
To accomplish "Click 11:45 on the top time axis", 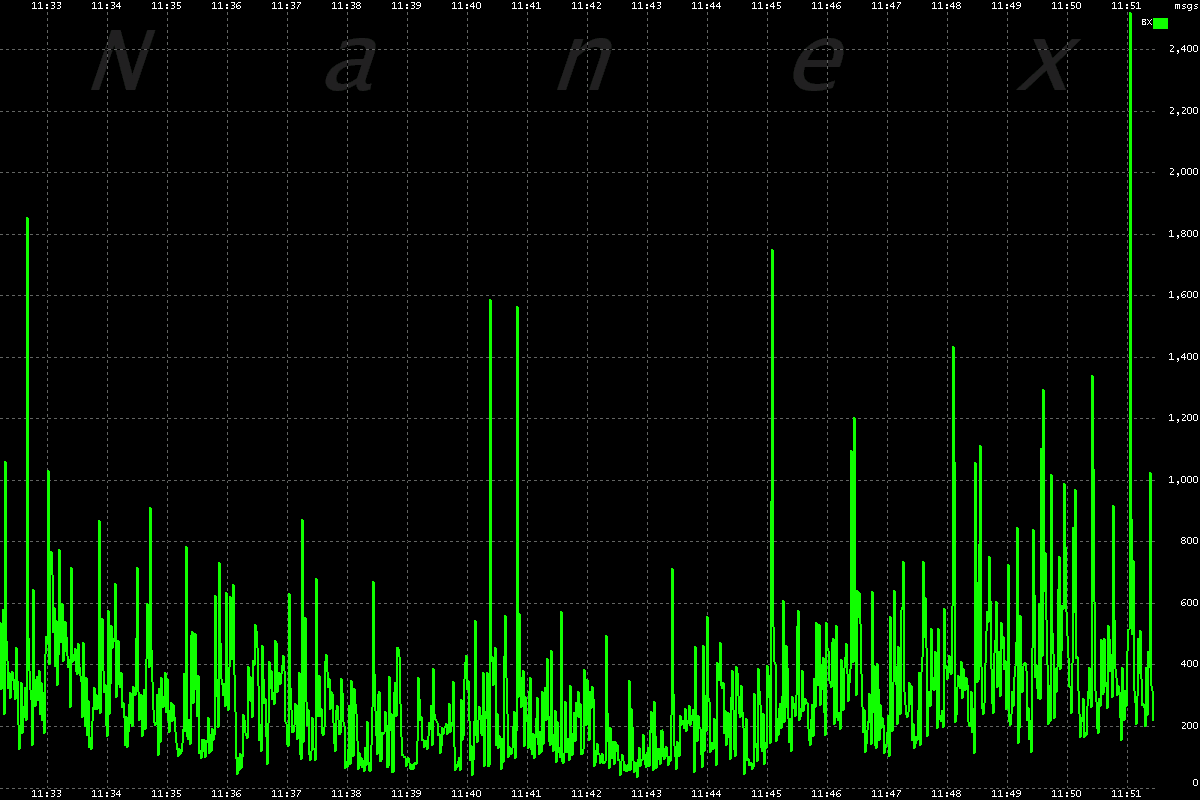I will pyautogui.click(x=766, y=6).
